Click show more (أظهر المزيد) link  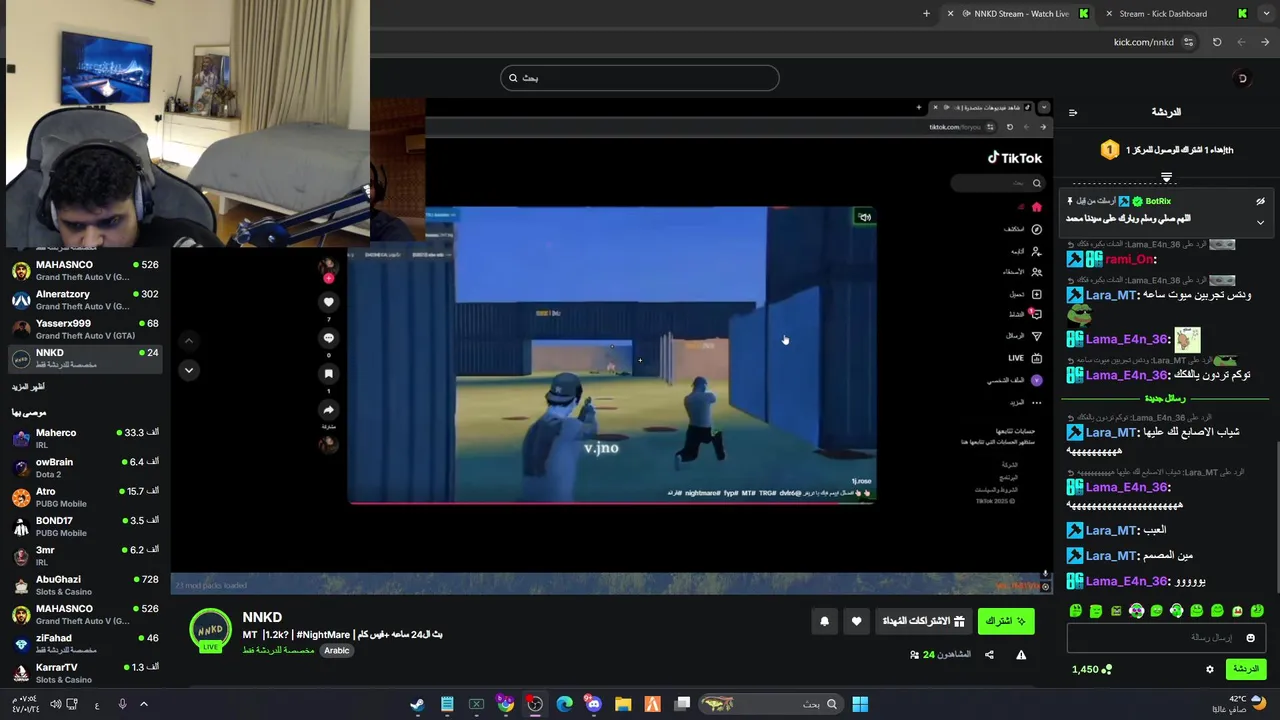[x=28, y=386]
